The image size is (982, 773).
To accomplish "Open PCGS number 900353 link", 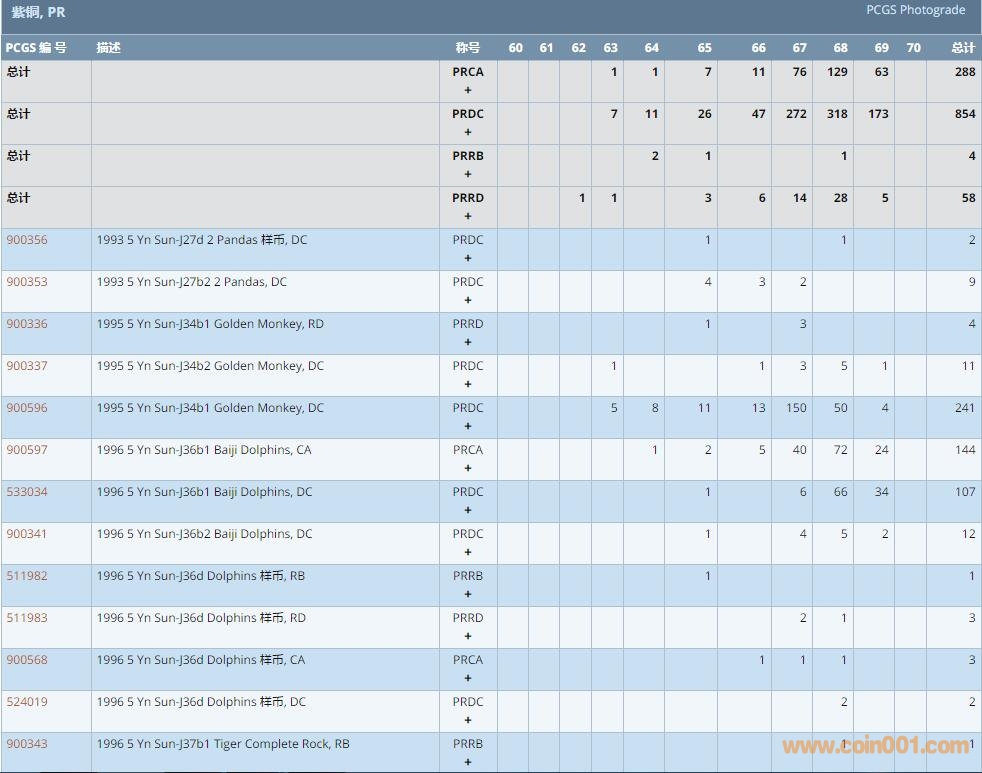I will click(x=27, y=282).
